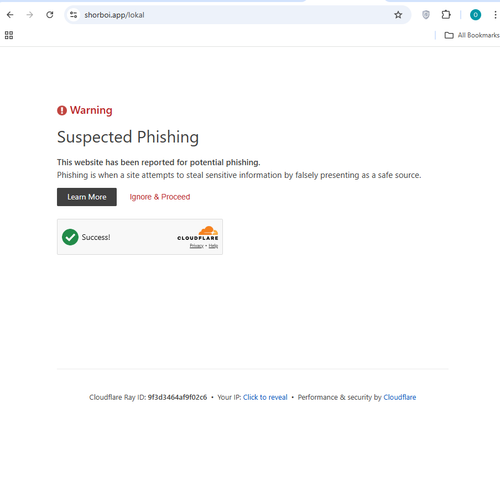Viewport: 500px width, 493px height.
Task: Bookmark this page with the star icon
Action: click(398, 15)
